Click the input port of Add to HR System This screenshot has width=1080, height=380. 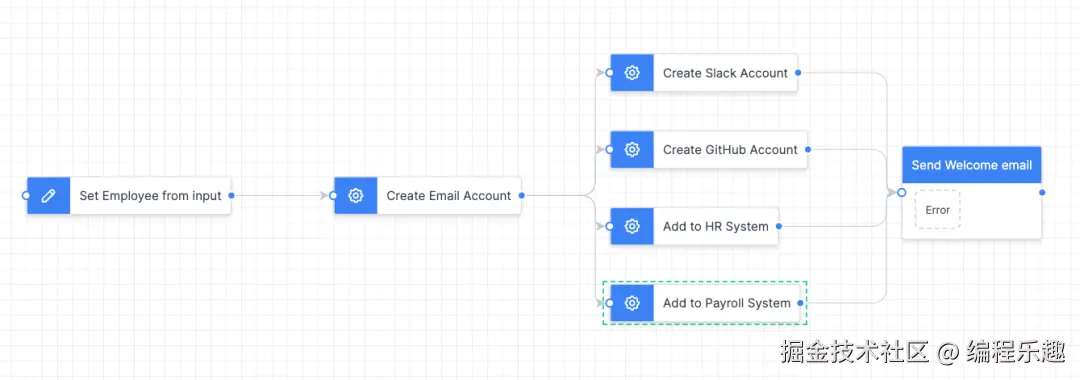click(x=610, y=226)
